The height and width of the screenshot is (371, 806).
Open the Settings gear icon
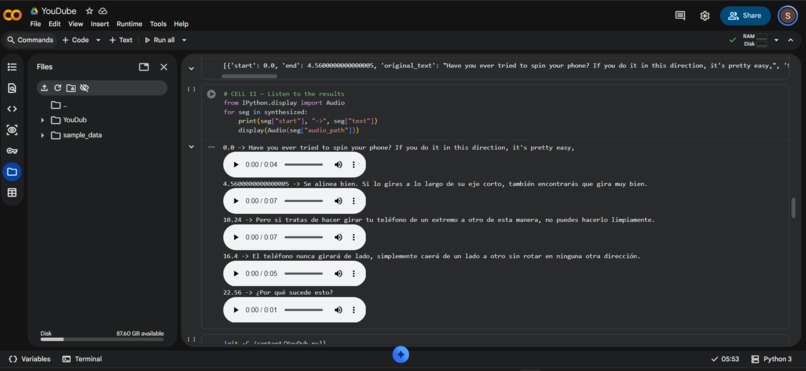(705, 15)
